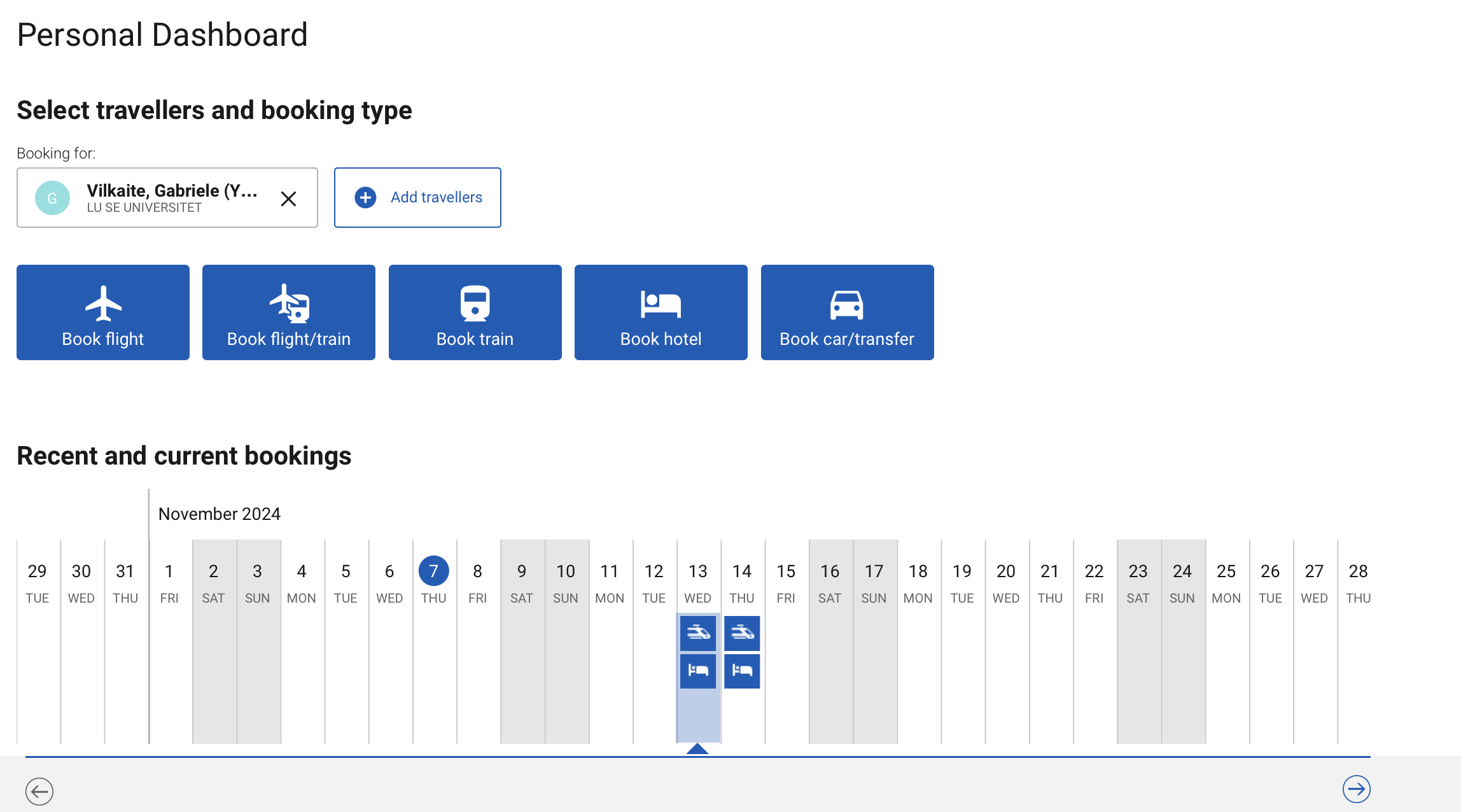This screenshot has width=1461, height=812.
Task: Open hotel booking on Thursday 14
Action: (742, 671)
